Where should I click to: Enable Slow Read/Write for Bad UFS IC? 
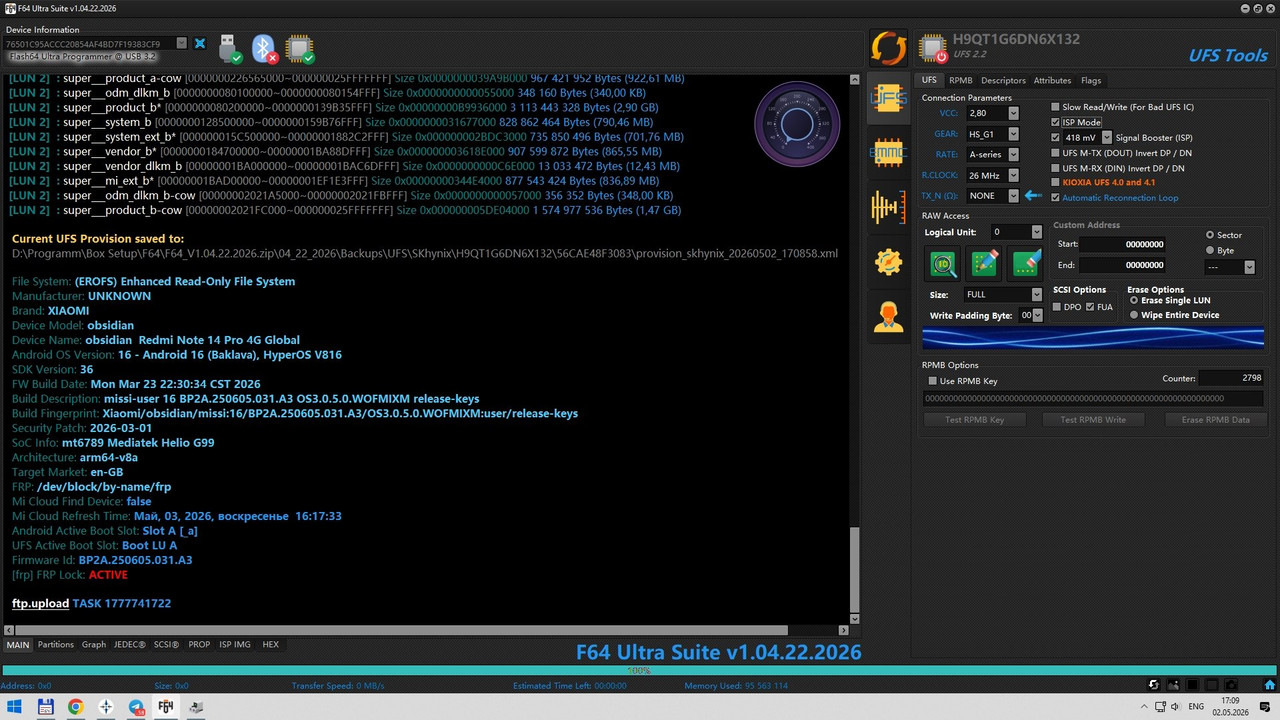coord(1056,107)
